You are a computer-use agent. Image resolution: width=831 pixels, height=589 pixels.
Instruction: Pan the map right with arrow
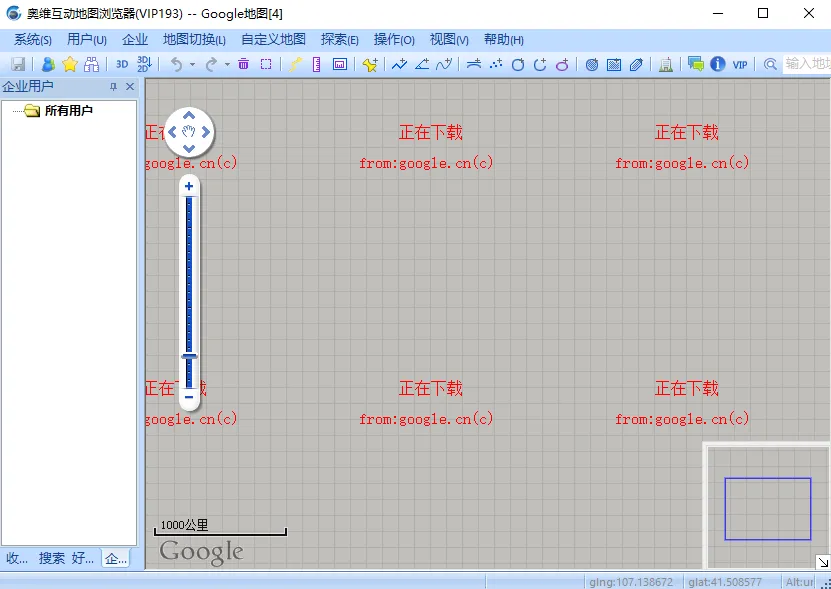pos(206,132)
